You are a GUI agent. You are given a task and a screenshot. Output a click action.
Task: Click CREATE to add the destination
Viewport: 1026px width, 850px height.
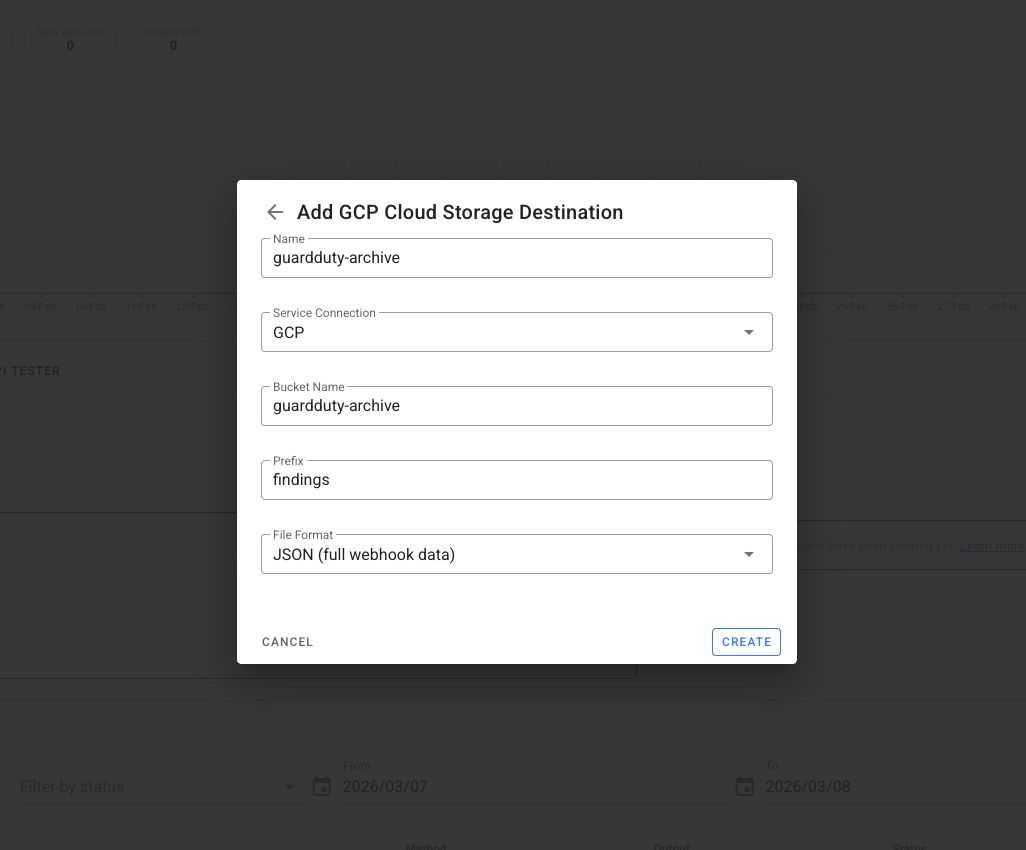coord(746,641)
